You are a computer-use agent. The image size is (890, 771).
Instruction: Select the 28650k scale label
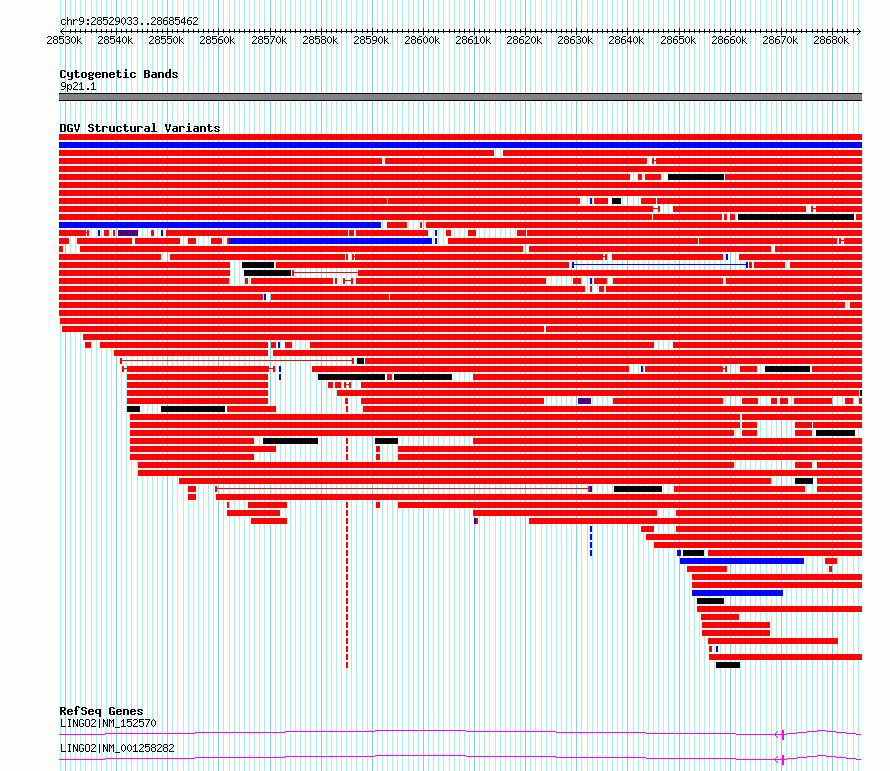(678, 40)
